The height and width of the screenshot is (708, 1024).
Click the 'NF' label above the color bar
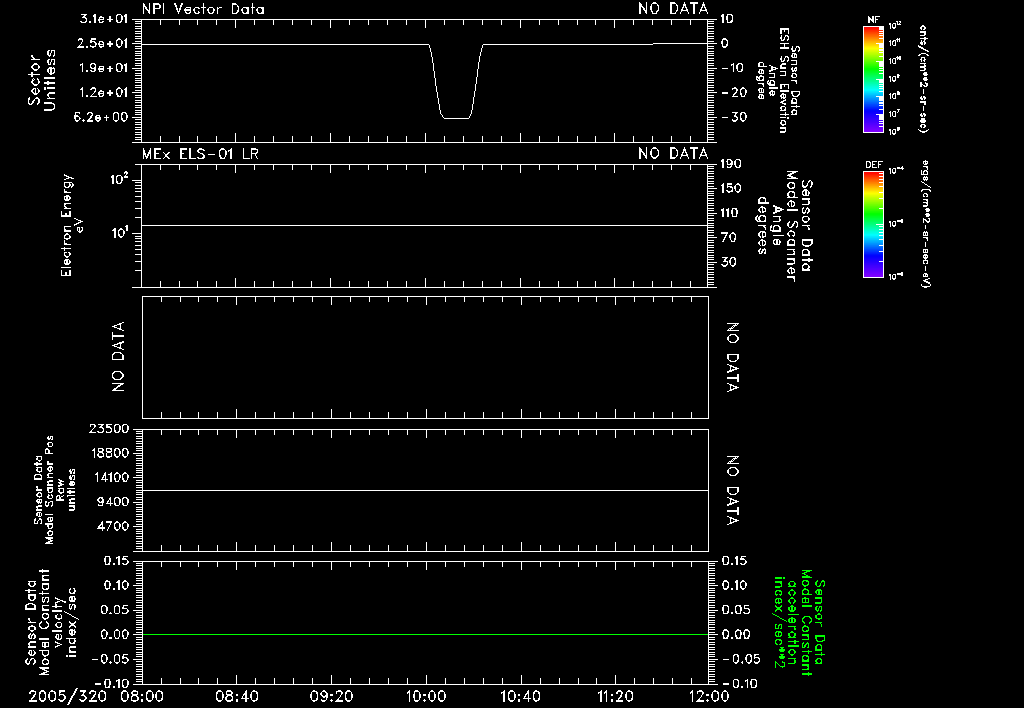873,20
